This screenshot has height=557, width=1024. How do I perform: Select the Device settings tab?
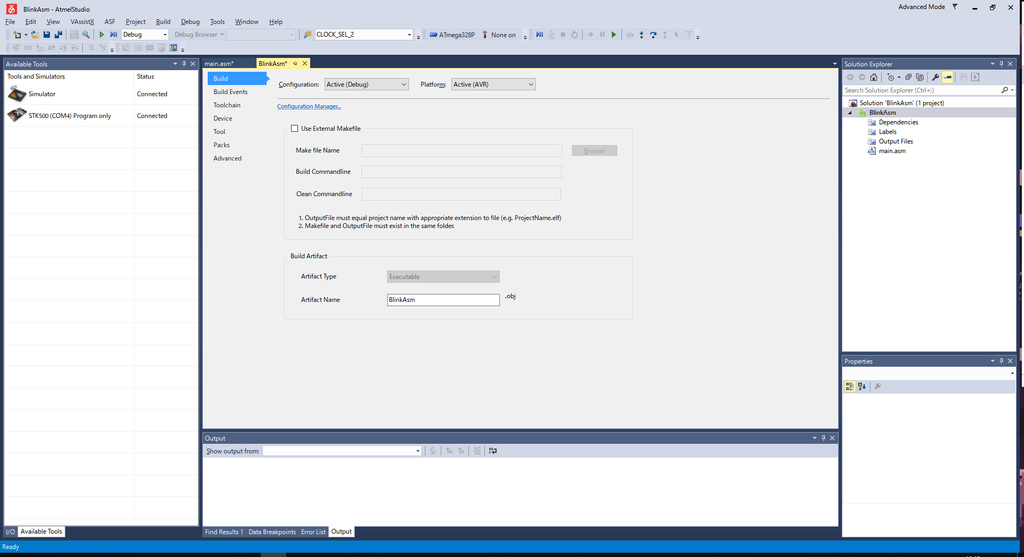point(223,119)
